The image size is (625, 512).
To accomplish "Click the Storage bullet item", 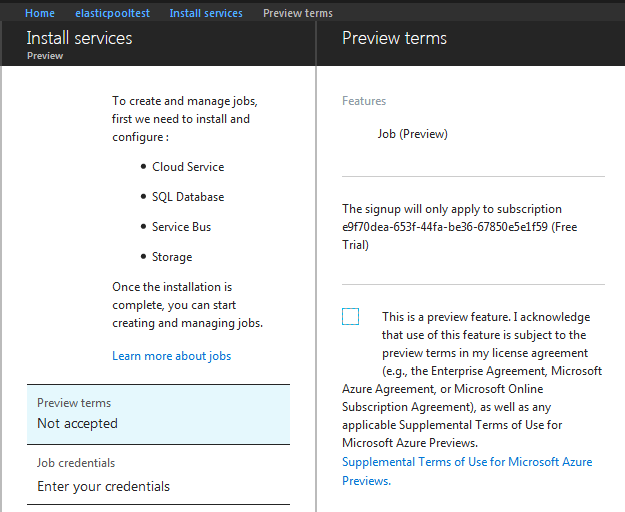I will (x=172, y=257).
